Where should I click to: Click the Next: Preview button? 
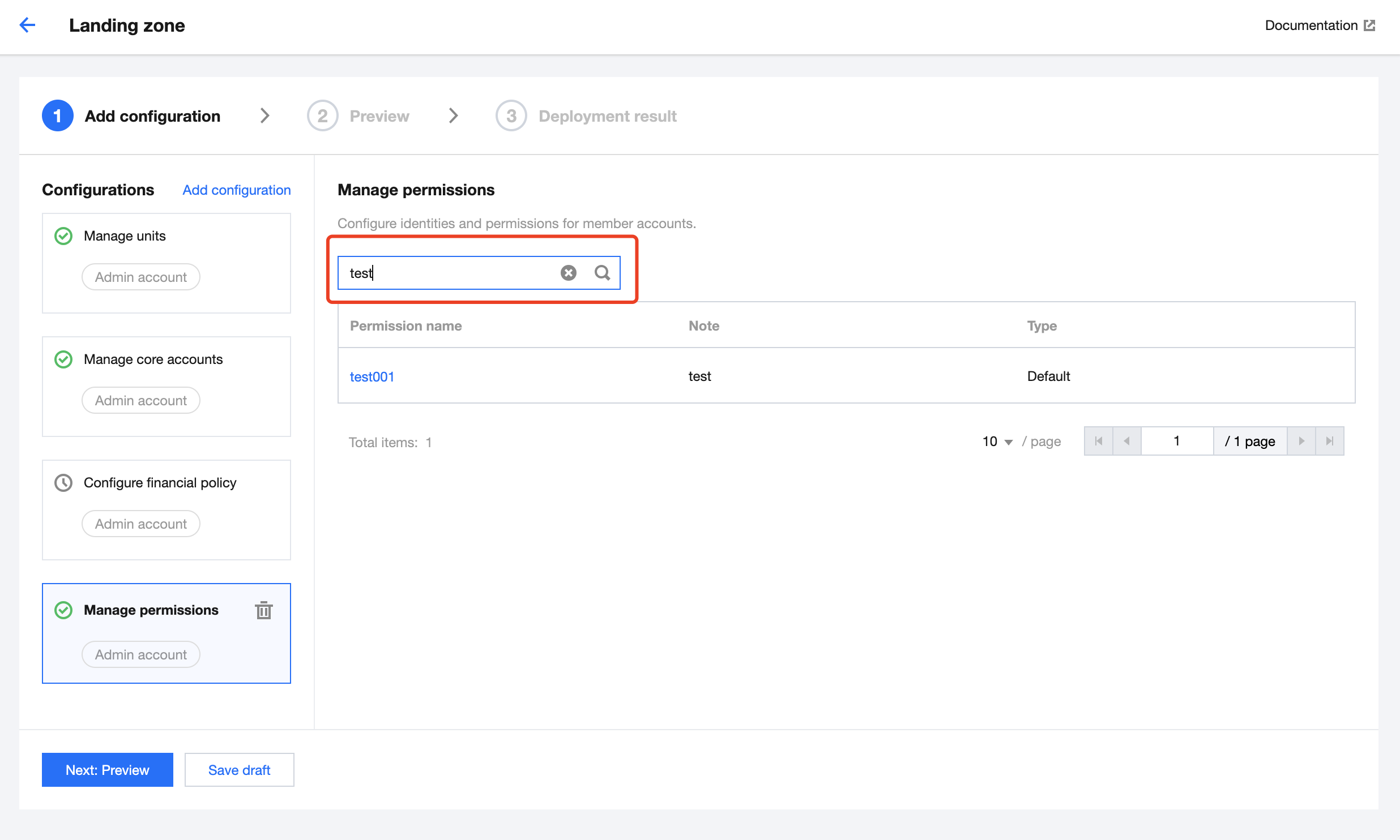107,770
